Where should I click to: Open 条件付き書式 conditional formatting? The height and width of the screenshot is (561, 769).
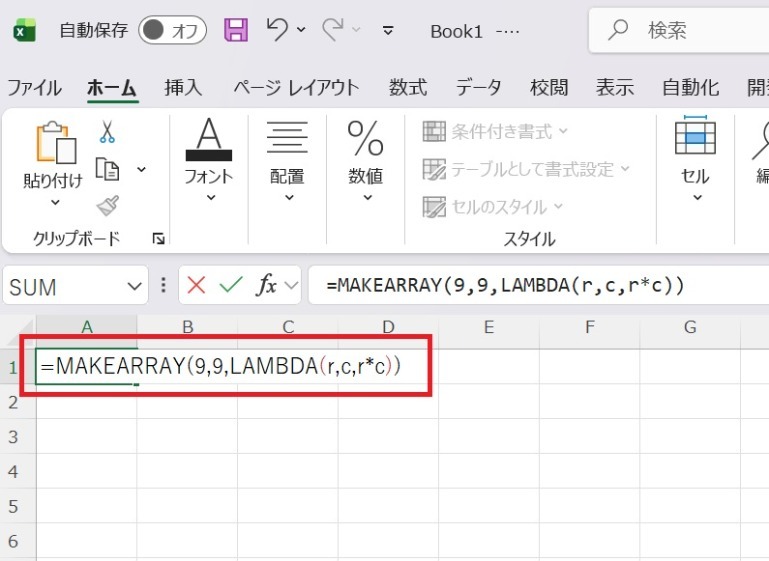(x=495, y=131)
